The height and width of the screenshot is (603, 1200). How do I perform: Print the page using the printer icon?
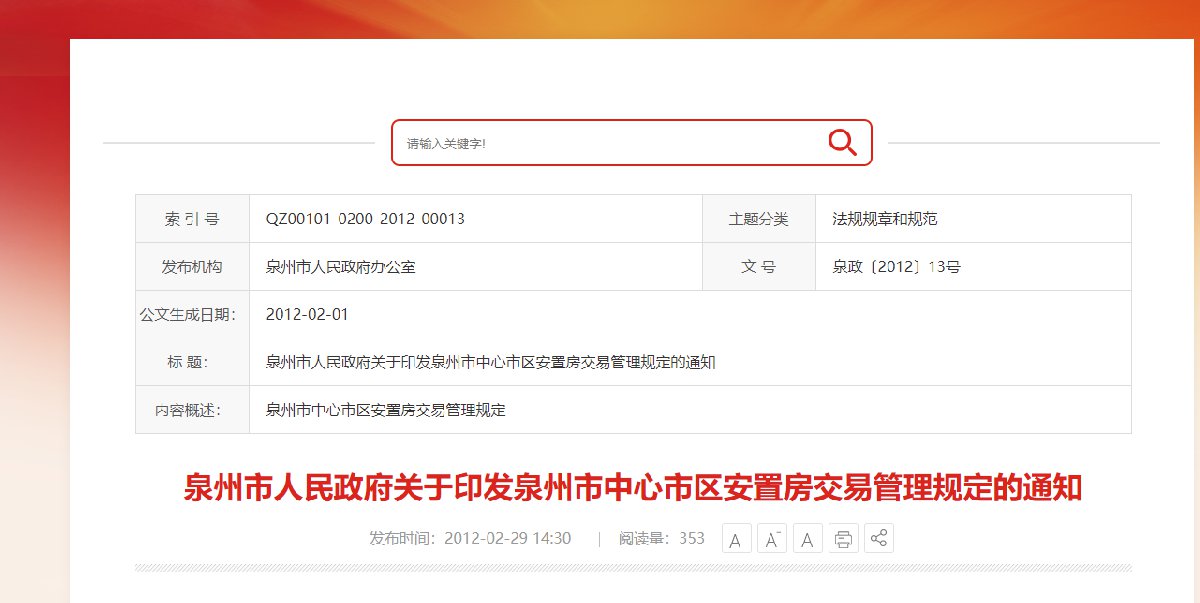pyautogui.click(x=843, y=539)
